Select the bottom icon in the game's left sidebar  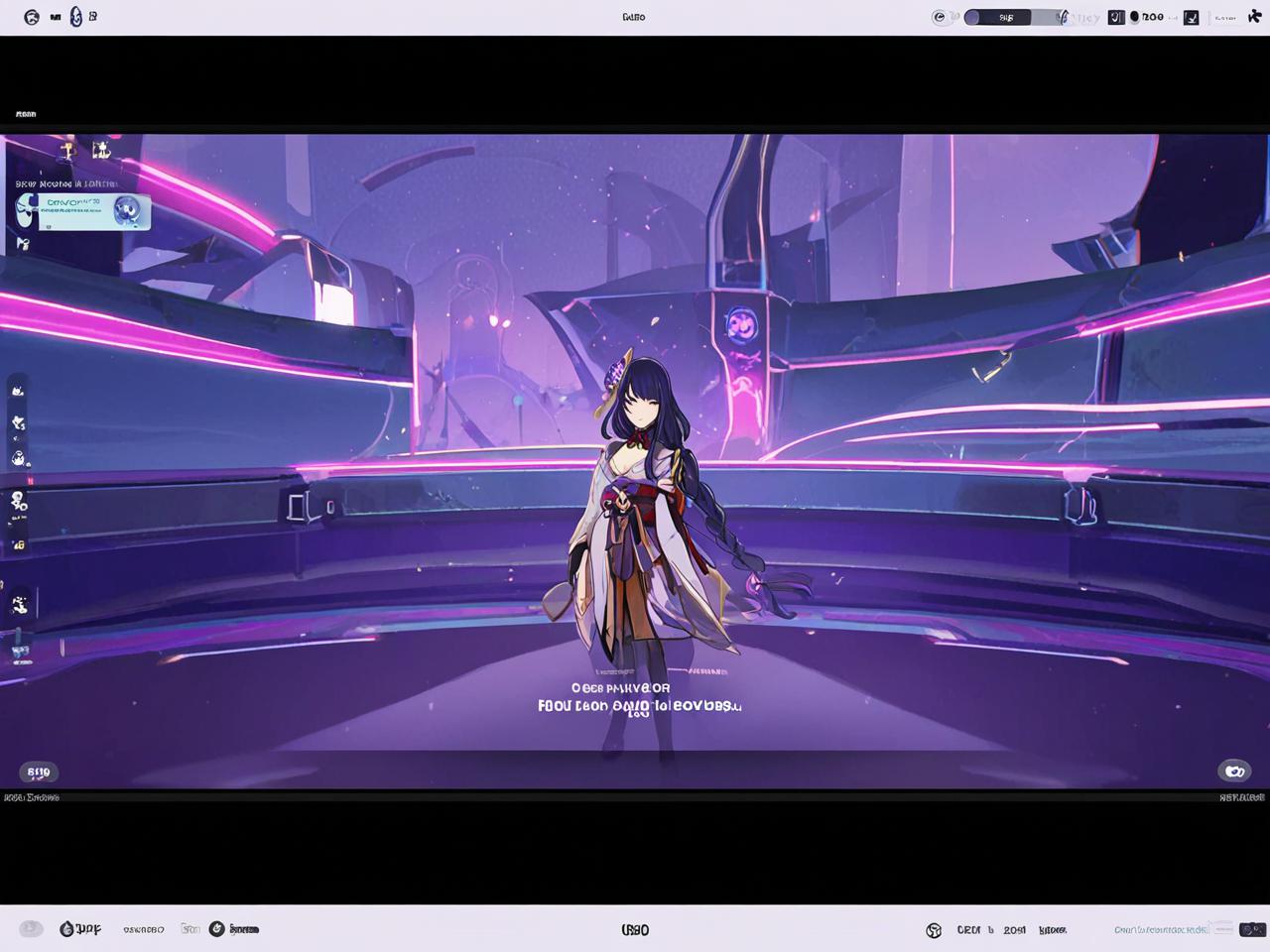pyautogui.click(x=20, y=653)
